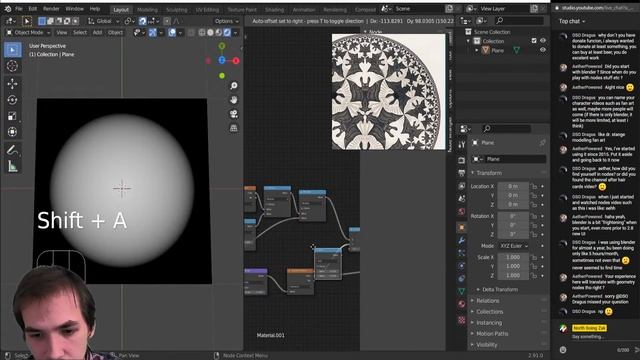This screenshot has height=360, width=640.
Task: Switch to the UV Editing workspace tab
Action: point(207,9)
